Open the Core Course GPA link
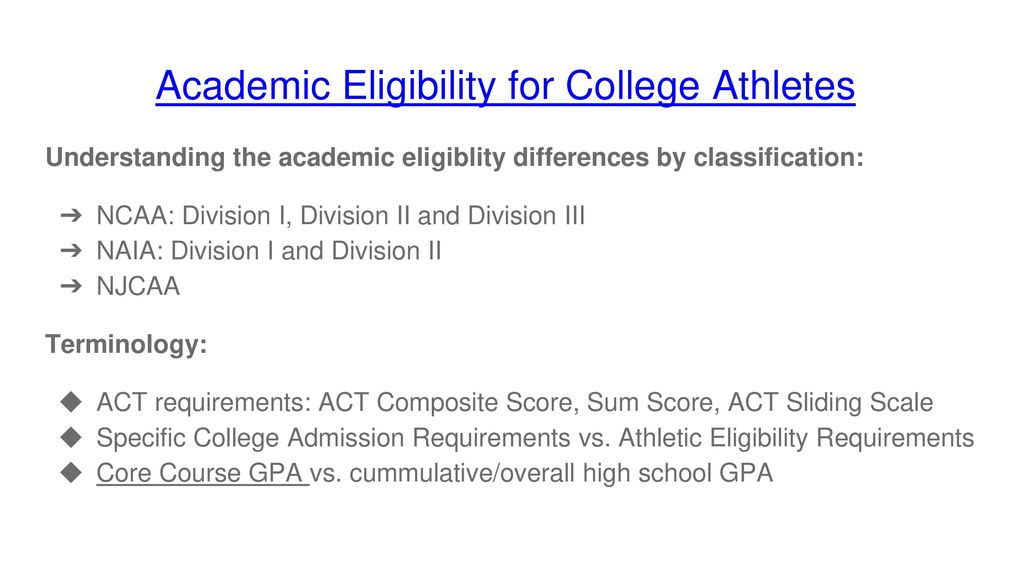 tap(202, 473)
